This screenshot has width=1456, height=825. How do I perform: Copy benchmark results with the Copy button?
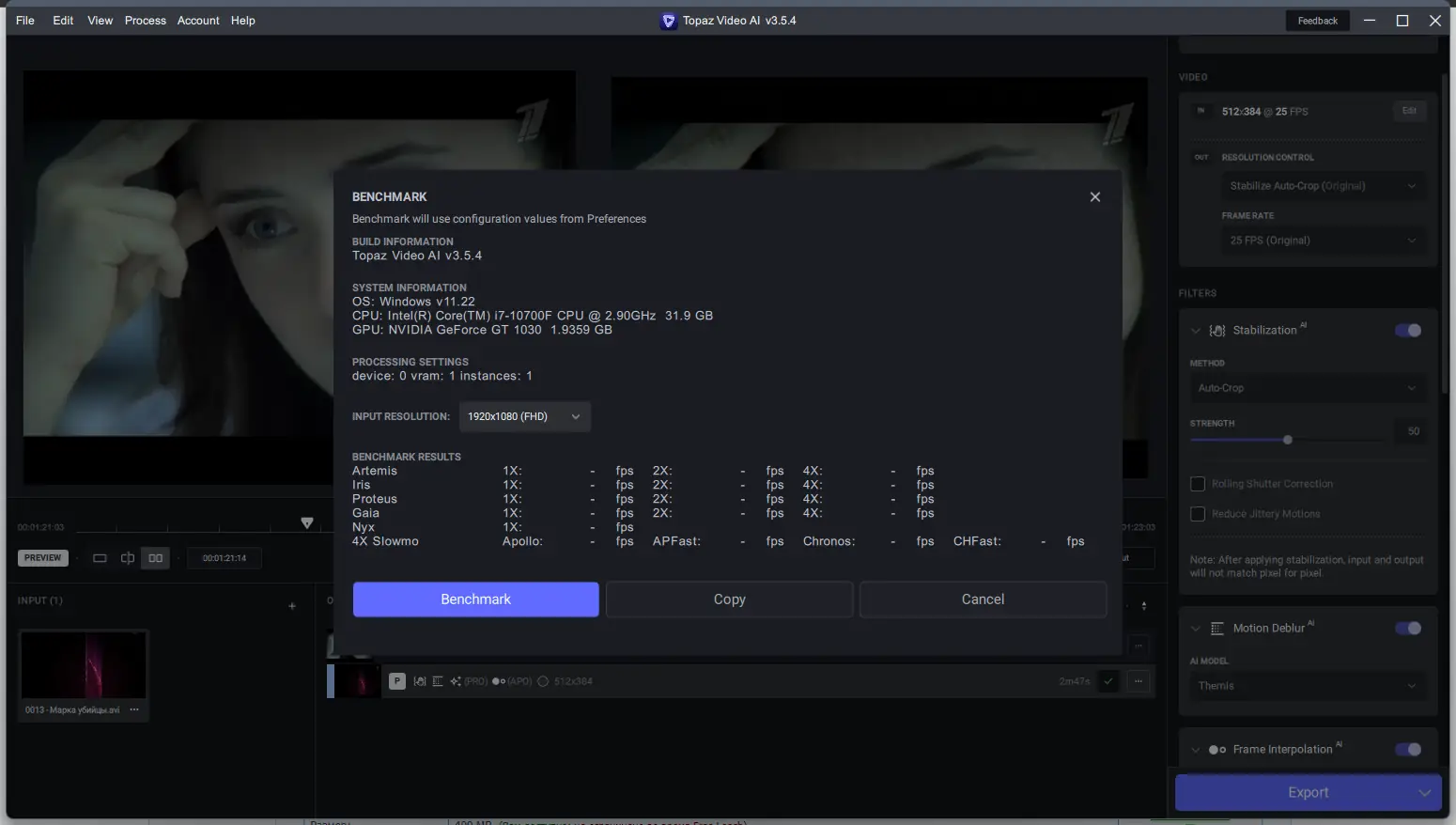(x=729, y=599)
